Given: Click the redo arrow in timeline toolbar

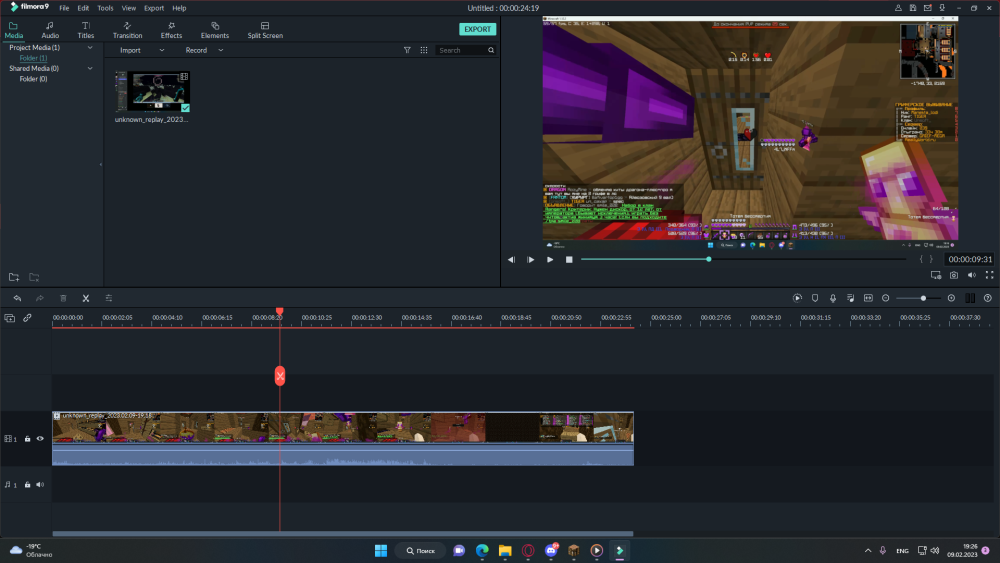Looking at the screenshot, I should tap(40, 298).
